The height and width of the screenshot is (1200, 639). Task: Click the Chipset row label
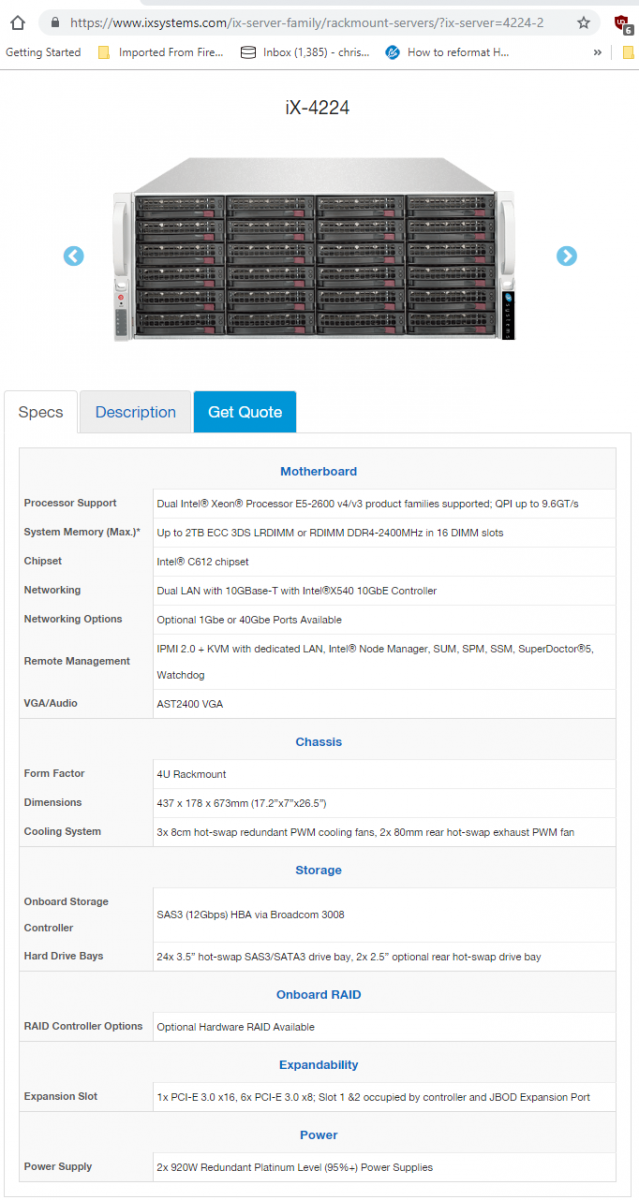(x=43, y=561)
